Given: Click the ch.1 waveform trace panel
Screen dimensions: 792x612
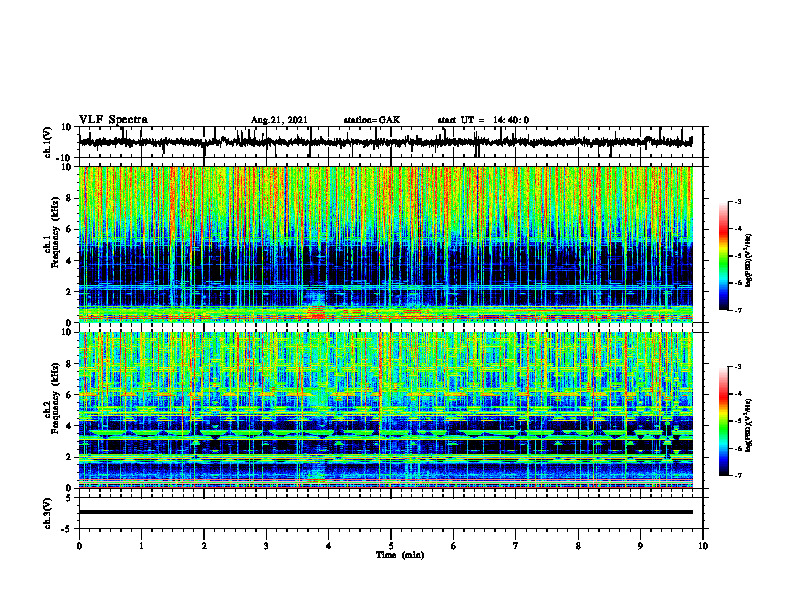Looking at the screenshot, I should coord(391,142).
